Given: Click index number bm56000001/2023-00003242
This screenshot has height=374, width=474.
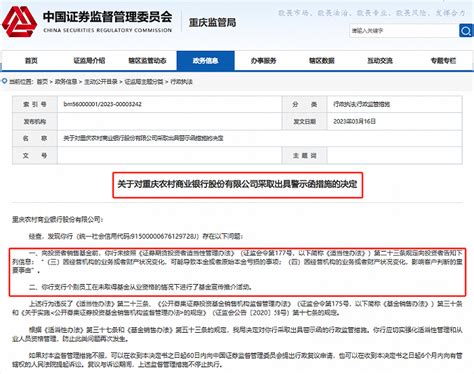Looking at the screenshot, I should click(102, 104).
